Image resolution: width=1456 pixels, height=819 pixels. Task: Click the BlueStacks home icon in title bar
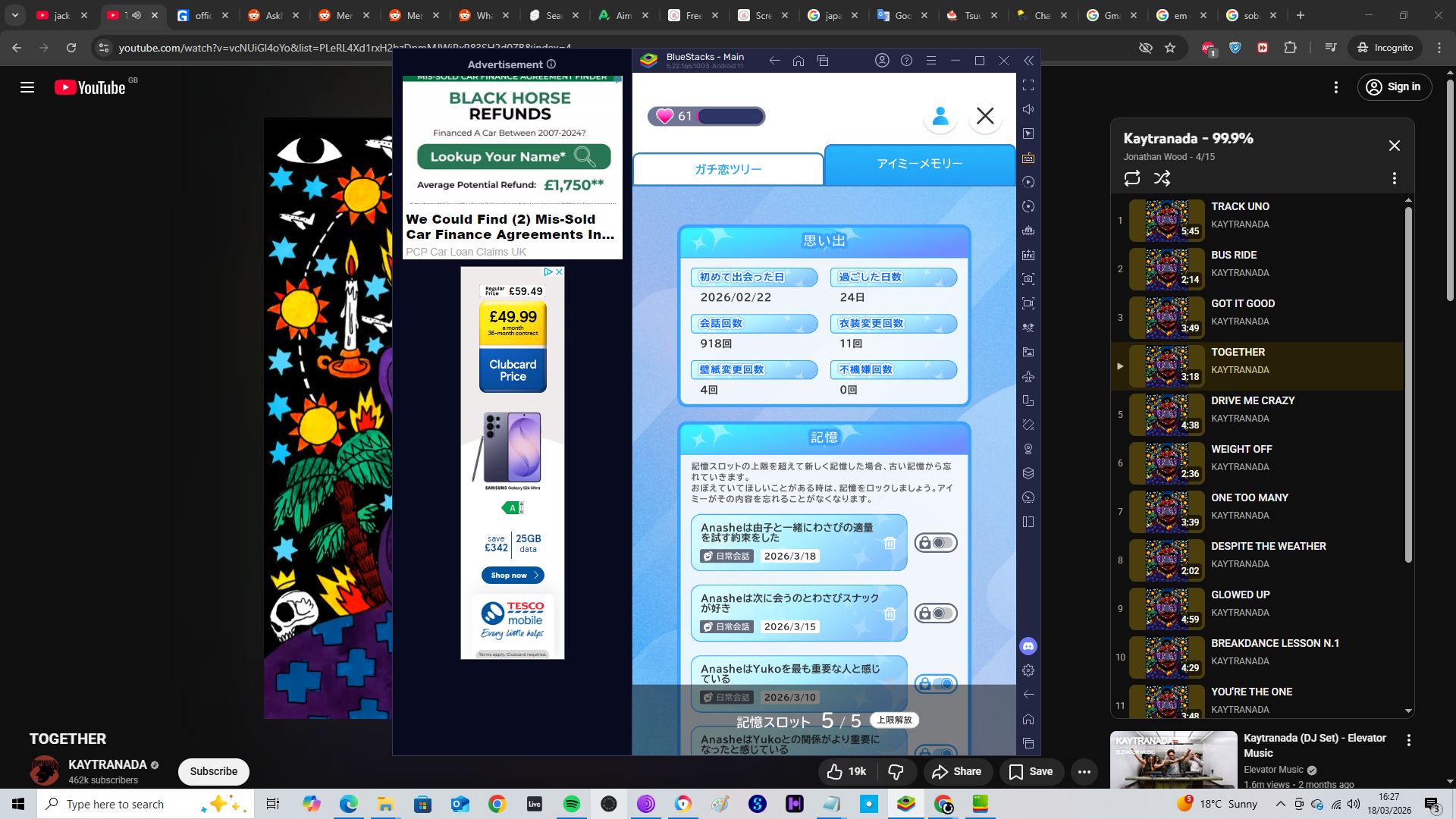(x=799, y=61)
